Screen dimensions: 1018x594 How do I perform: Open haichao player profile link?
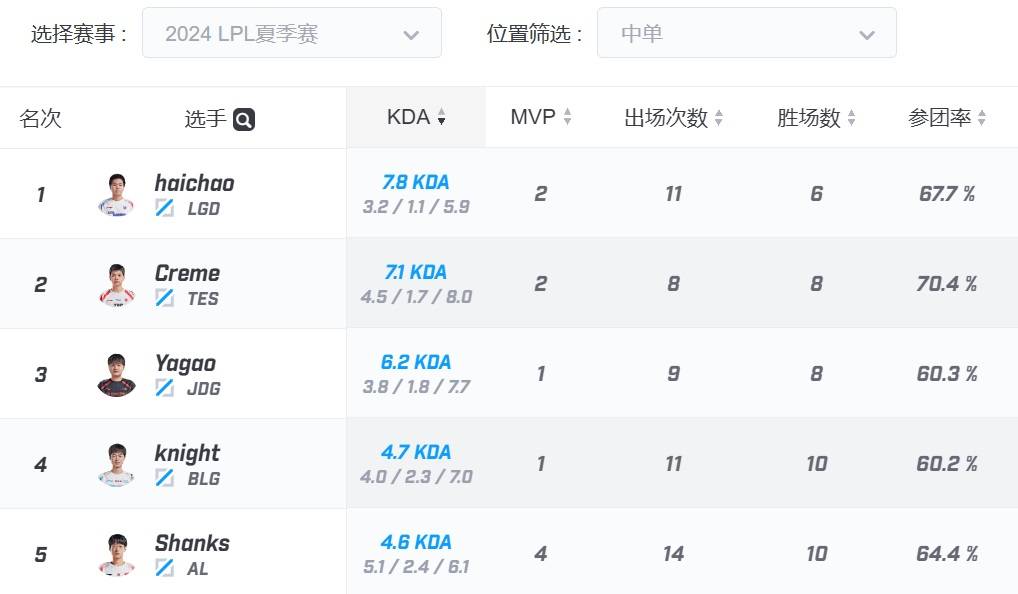pos(194,183)
